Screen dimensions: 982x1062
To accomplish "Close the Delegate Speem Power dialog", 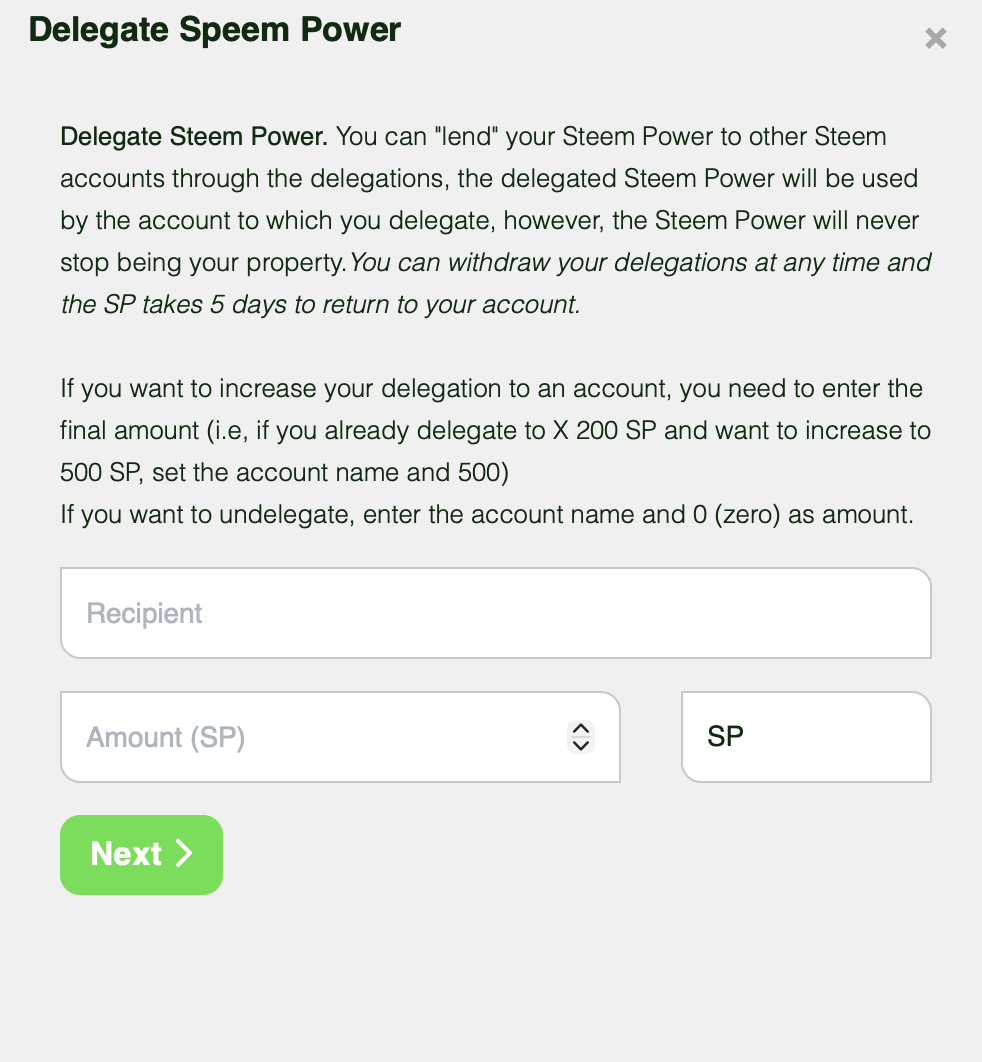I will pyautogui.click(x=935, y=39).
